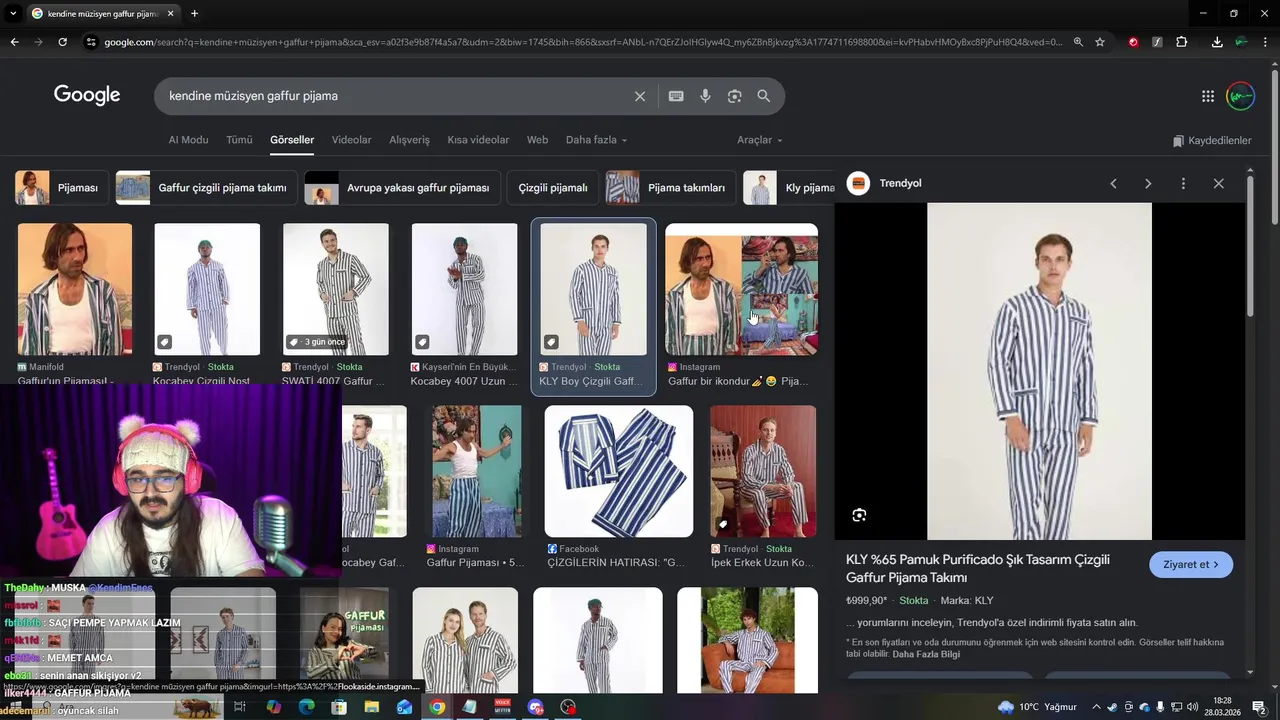Go to the Google logo homepage

tap(87, 95)
